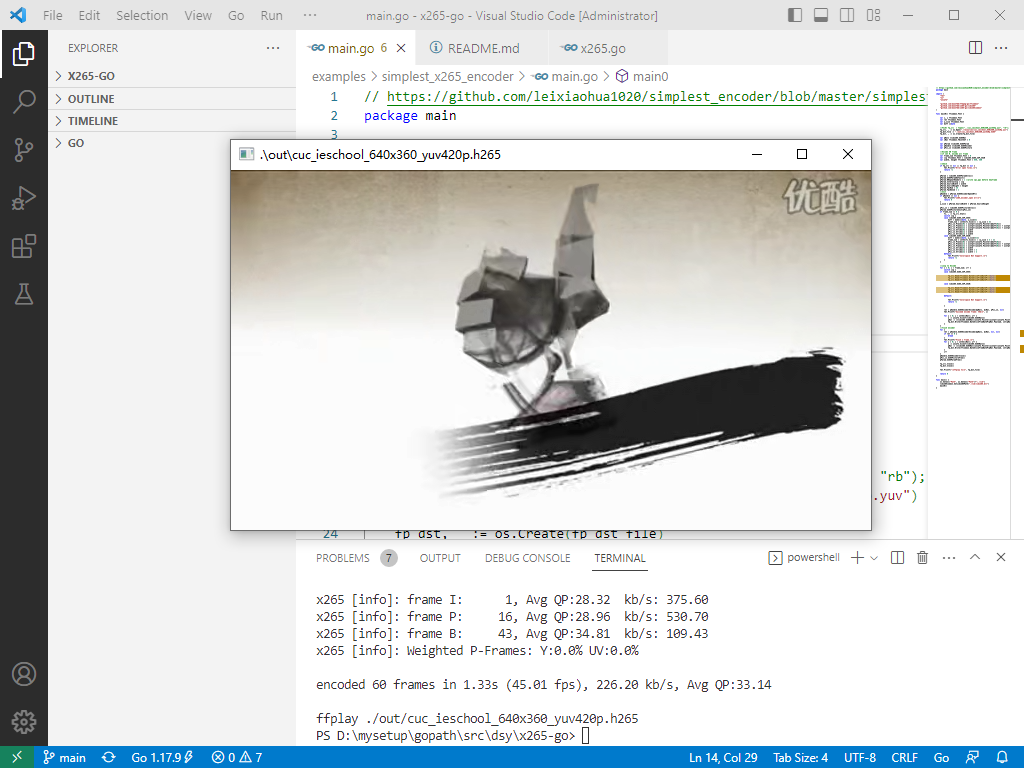1024x768 pixels.
Task: Open the Customize Layout icon
Action: (x=873, y=15)
